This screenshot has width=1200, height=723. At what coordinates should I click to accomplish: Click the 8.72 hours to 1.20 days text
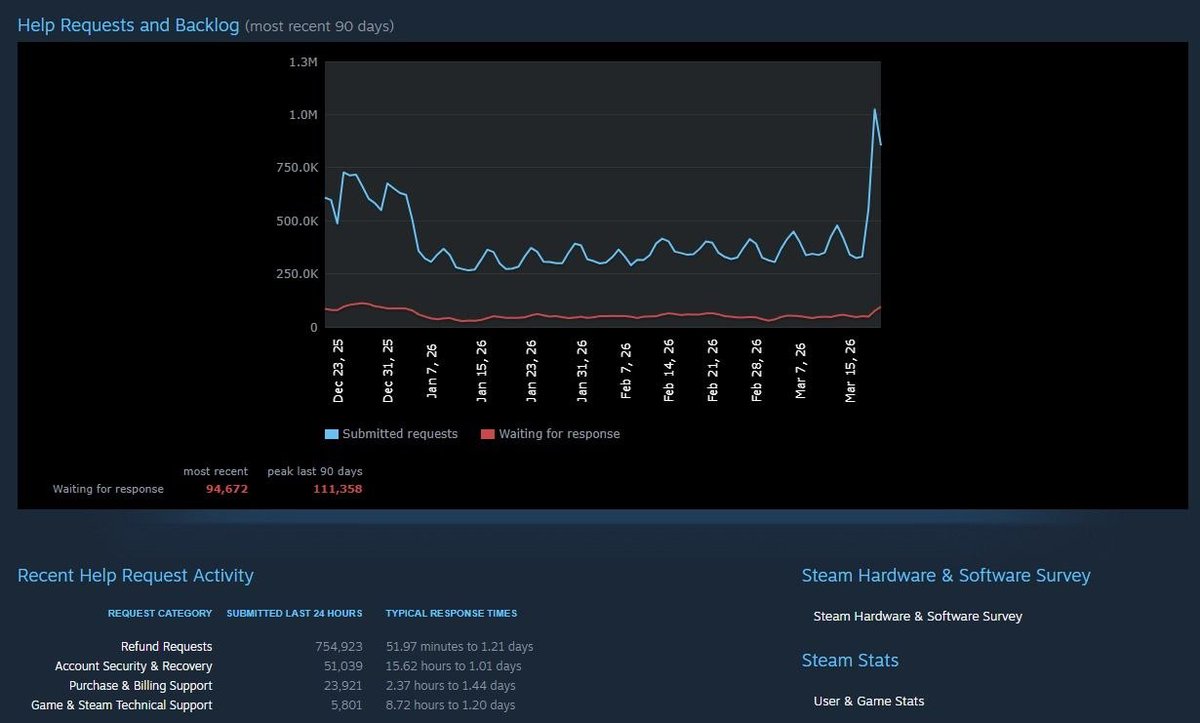[451, 705]
